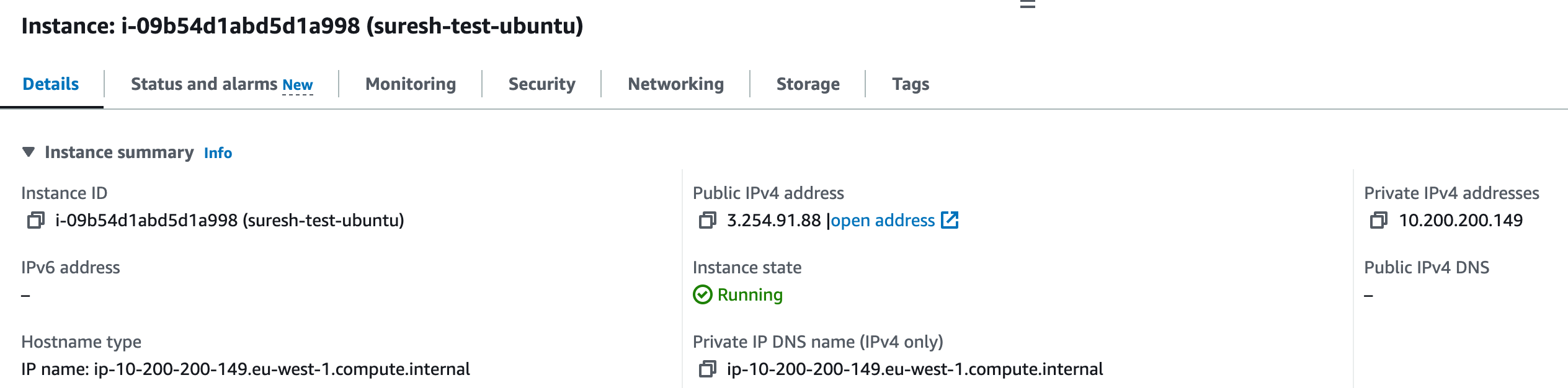Image resolution: width=1568 pixels, height=388 pixels.
Task: Copy the Public IPv4 address
Action: tap(708, 220)
